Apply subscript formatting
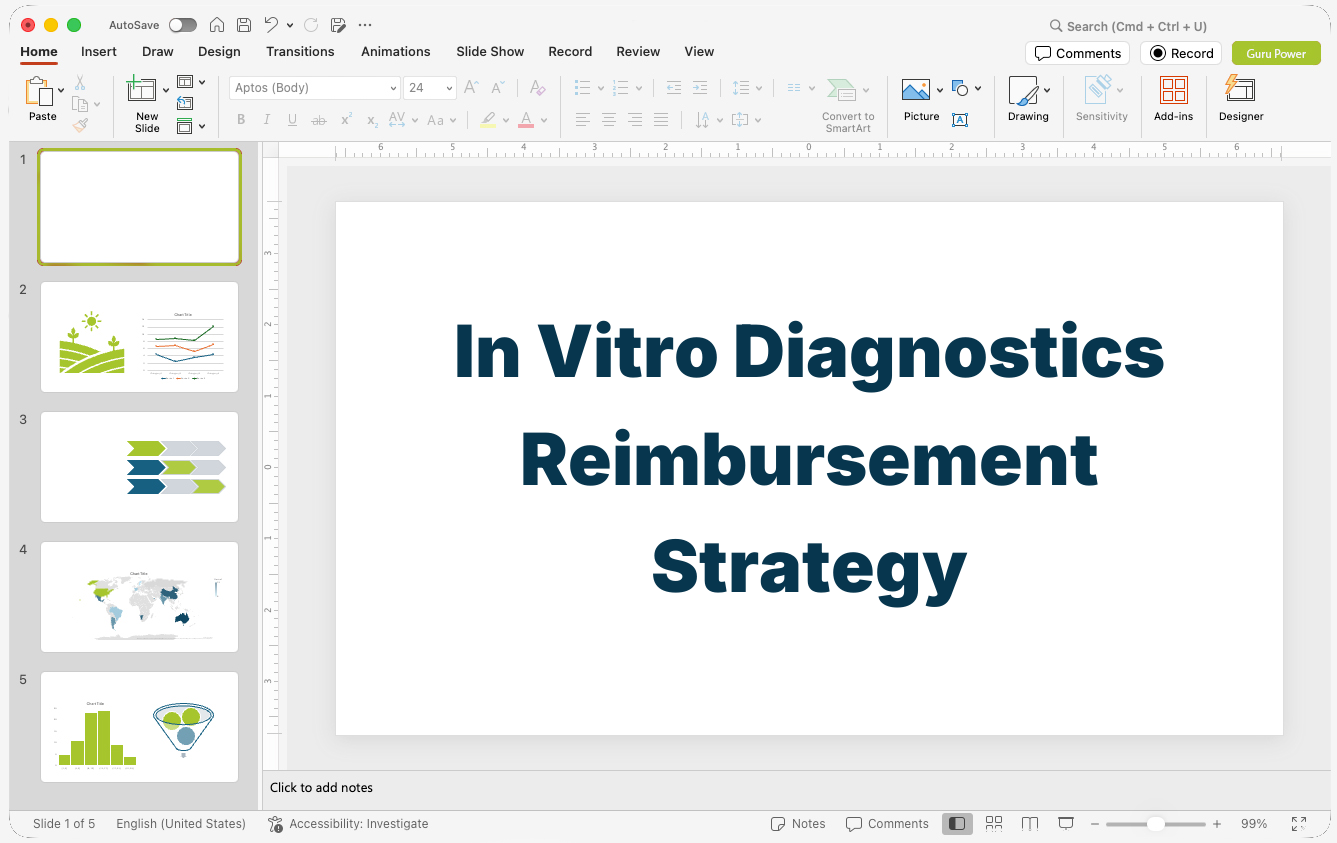The height and width of the screenshot is (843, 1337). tap(372, 120)
